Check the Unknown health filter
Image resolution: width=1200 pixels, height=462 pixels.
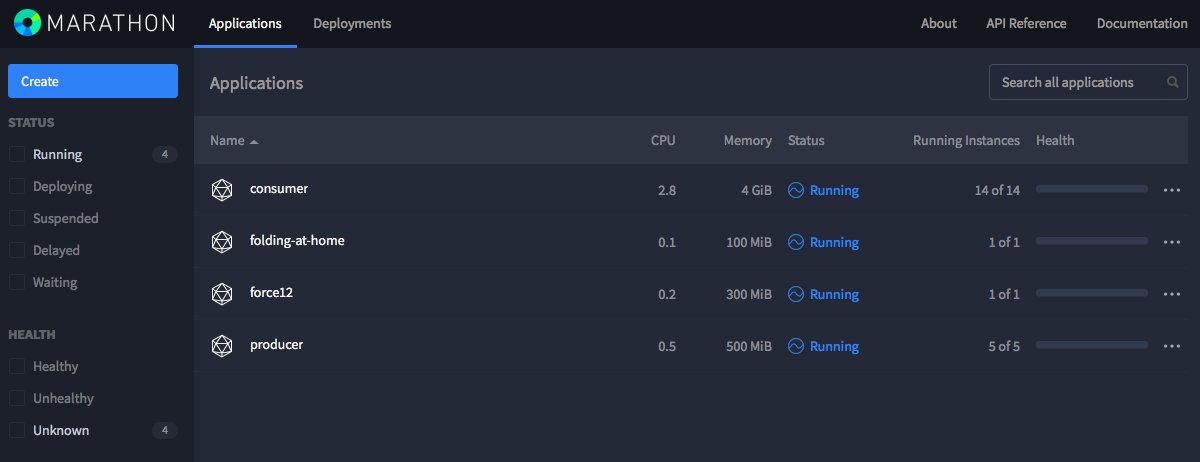coord(17,430)
